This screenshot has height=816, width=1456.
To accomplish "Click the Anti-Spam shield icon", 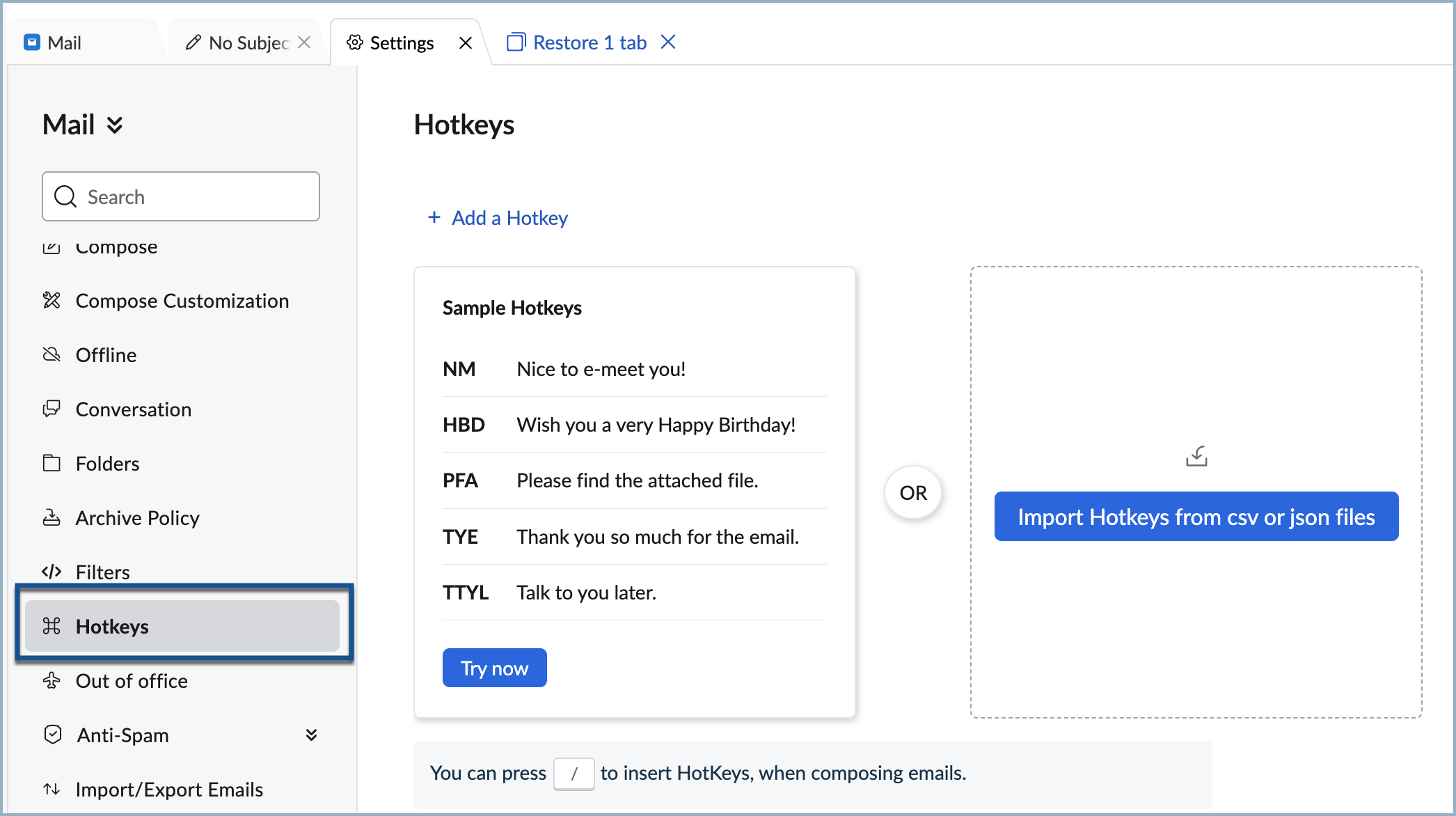I will [x=53, y=735].
